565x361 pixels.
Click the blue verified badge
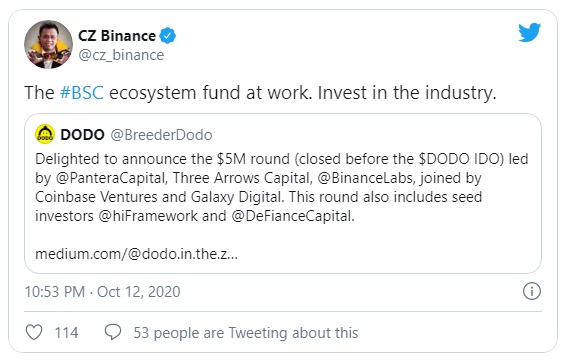click(x=168, y=36)
